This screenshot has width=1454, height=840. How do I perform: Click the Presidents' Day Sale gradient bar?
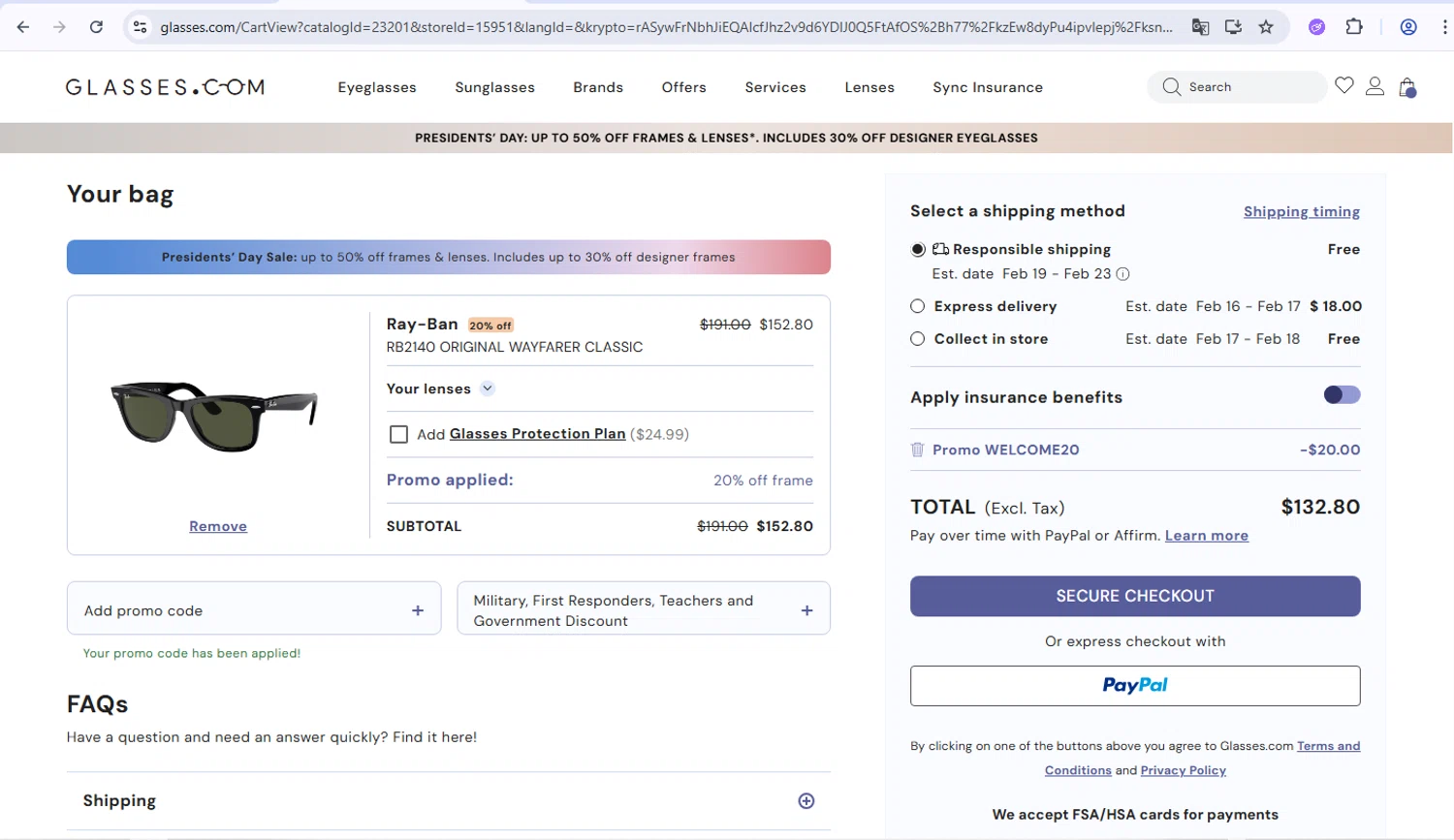tap(449, 257)
